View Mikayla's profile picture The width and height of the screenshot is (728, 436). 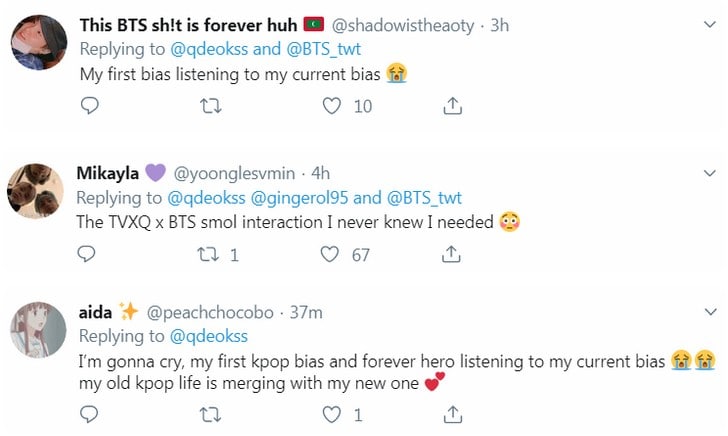pyautogui.click(x=34, y=190)
